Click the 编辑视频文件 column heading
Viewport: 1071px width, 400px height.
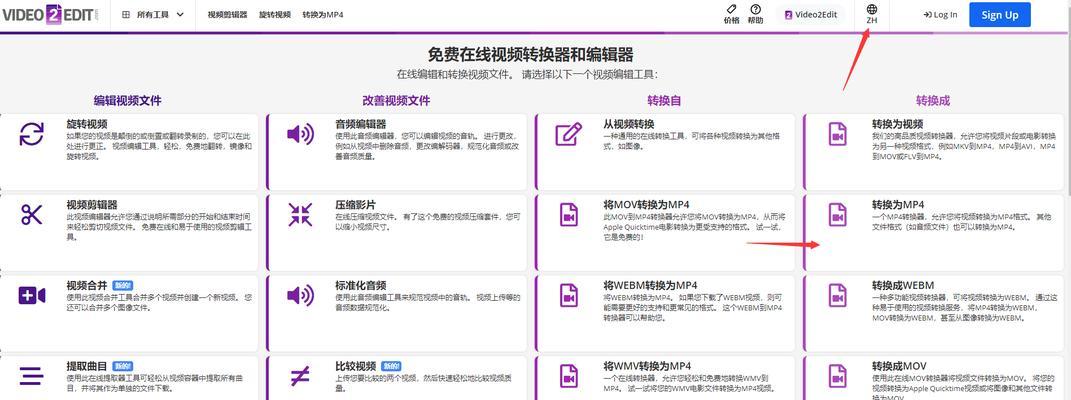[128, 100]
